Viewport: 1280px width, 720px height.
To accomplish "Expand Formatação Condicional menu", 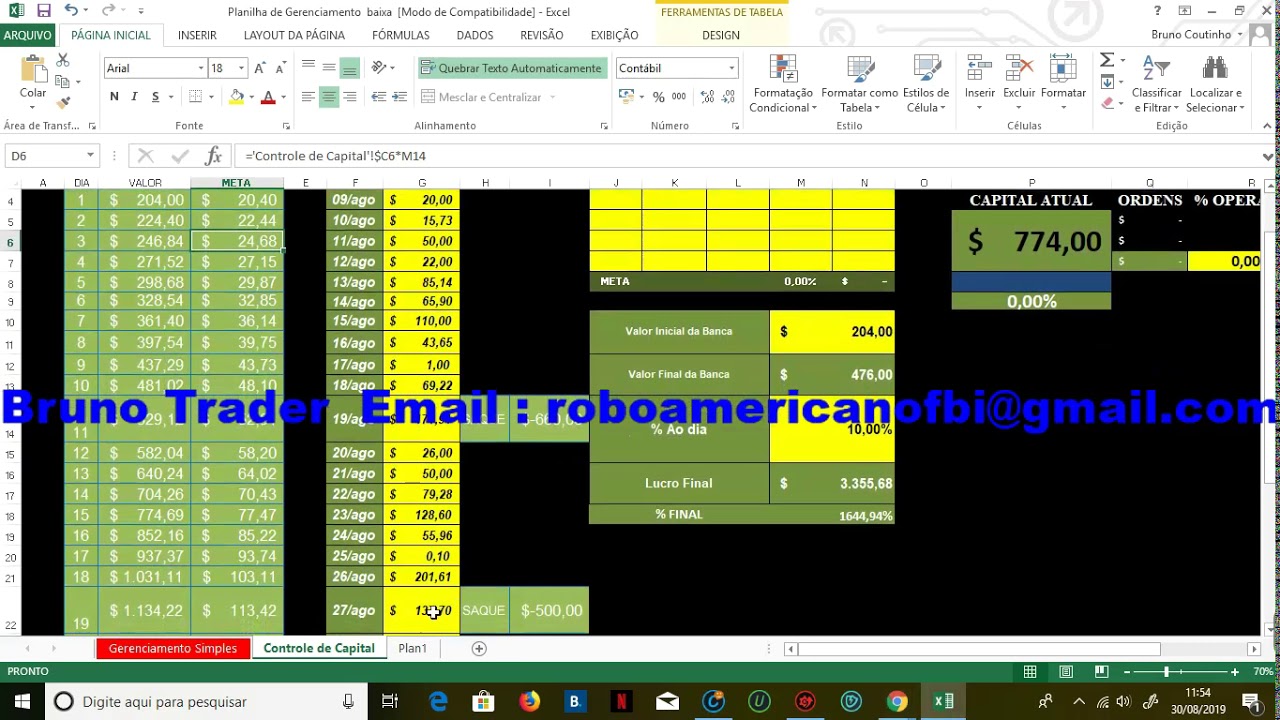I will (x=783, y=85).
